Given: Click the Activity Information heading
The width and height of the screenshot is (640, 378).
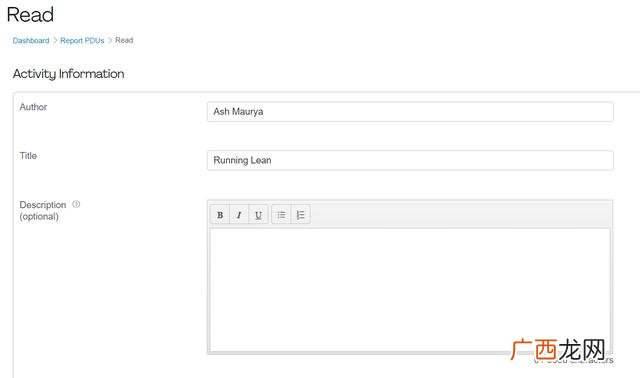Looking at the screenshot, I should coord(69,74).
